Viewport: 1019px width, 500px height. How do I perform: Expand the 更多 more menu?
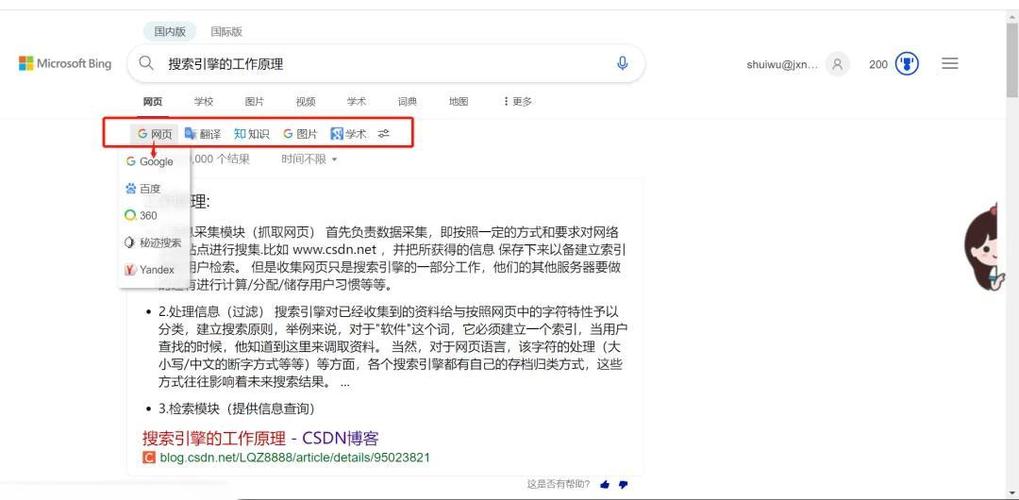pyautogui.click(x=517, y=101)
